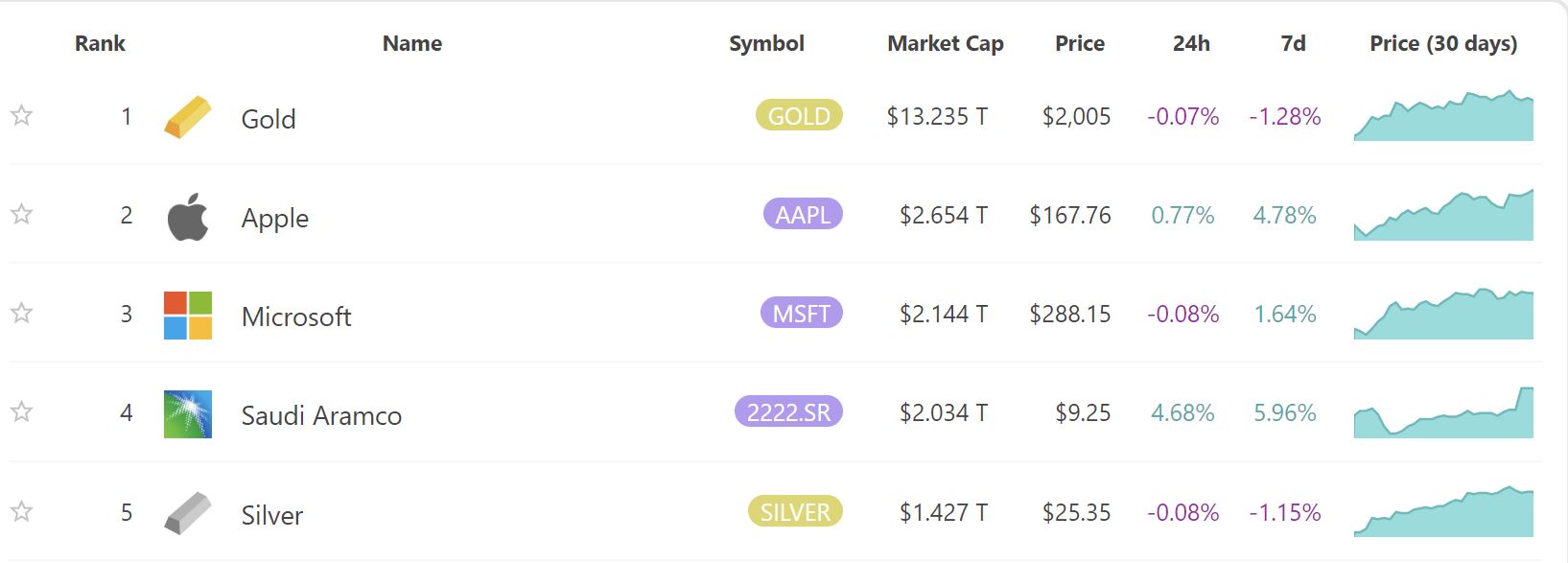Sort by the Price column header
Viewport: 1568px width, 563px height.
click(1080, 43)
